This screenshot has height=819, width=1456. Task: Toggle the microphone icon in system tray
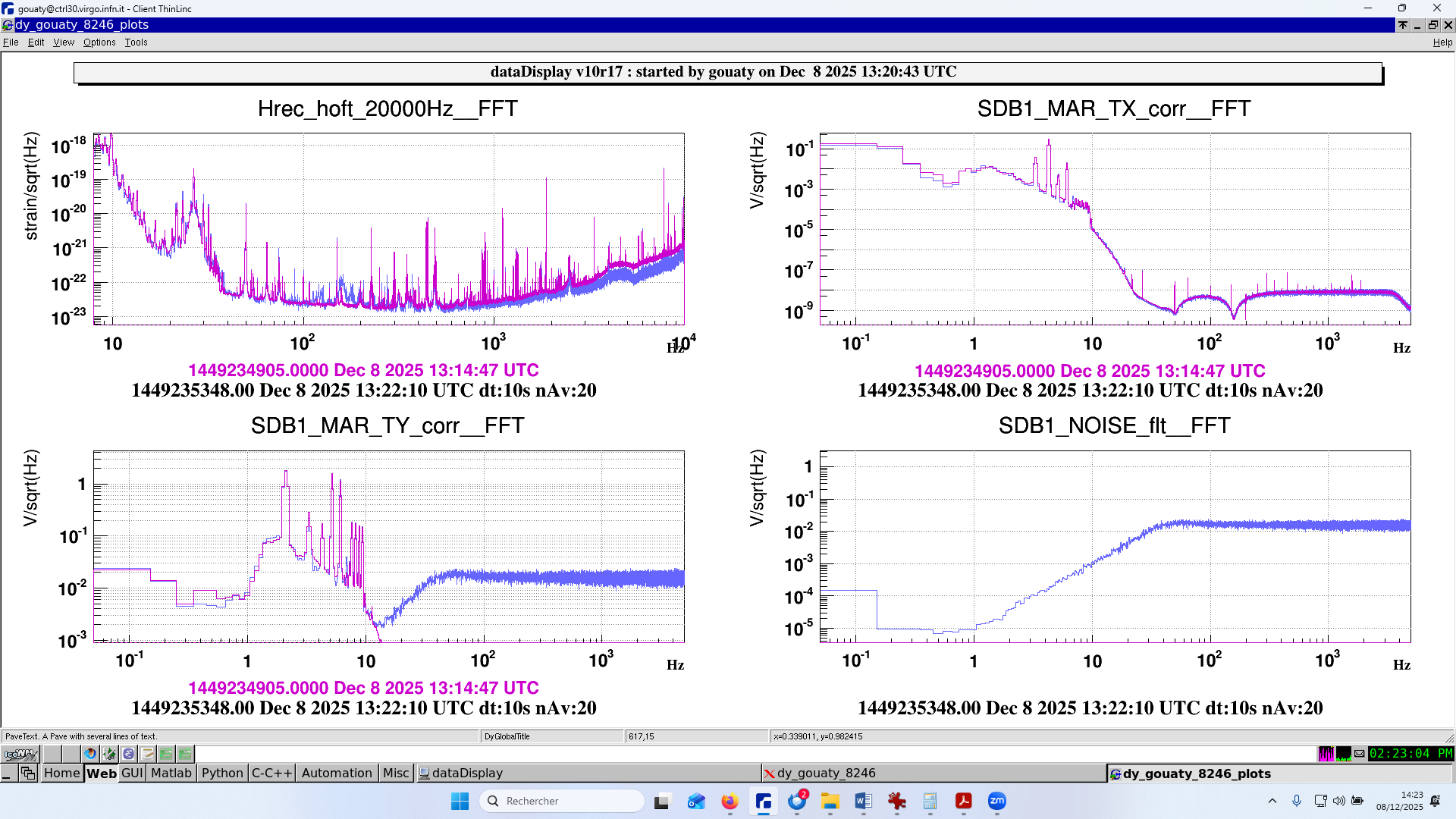(x=1297, y=801)
